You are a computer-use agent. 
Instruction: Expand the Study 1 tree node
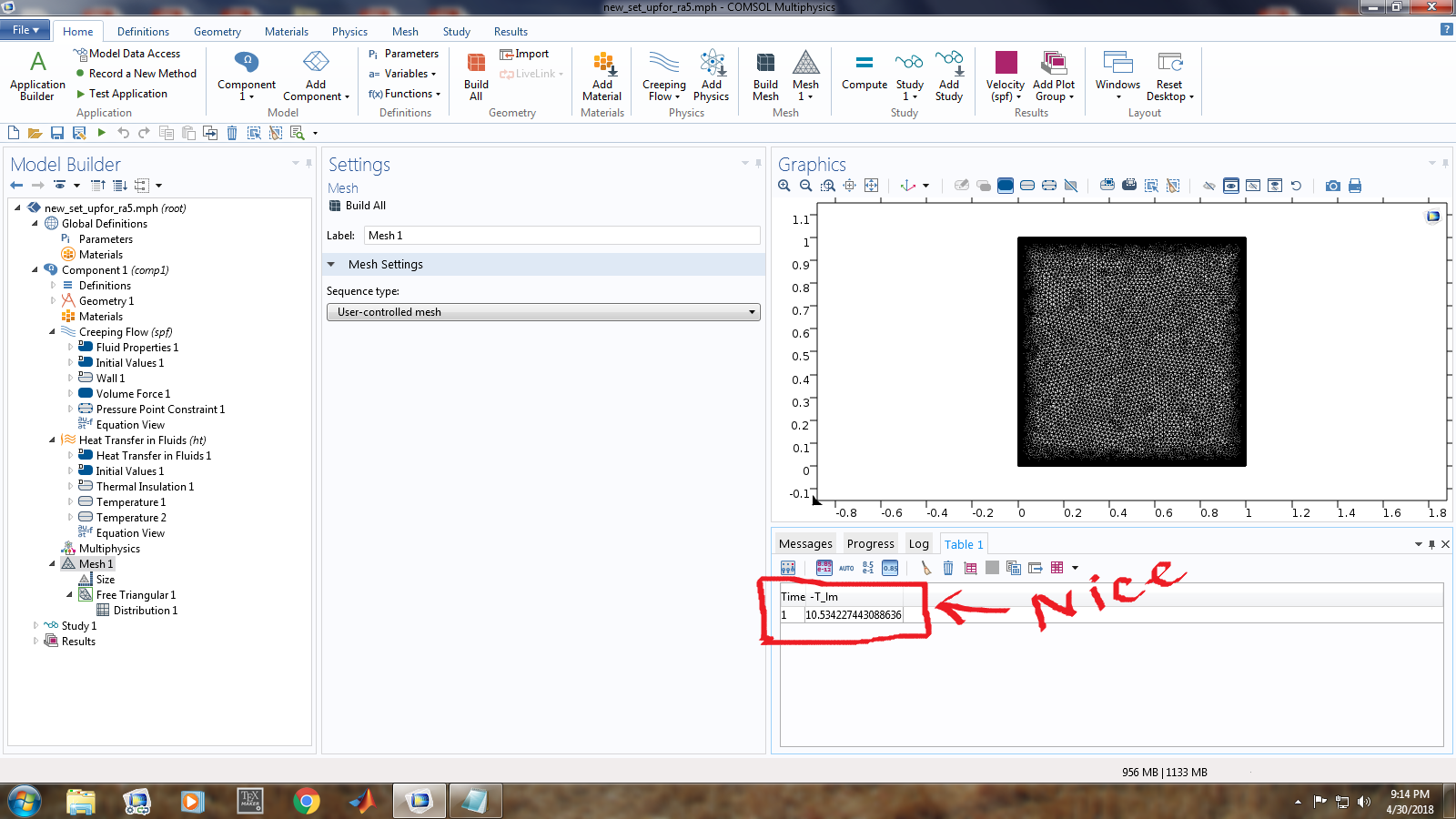coord(35,625)
